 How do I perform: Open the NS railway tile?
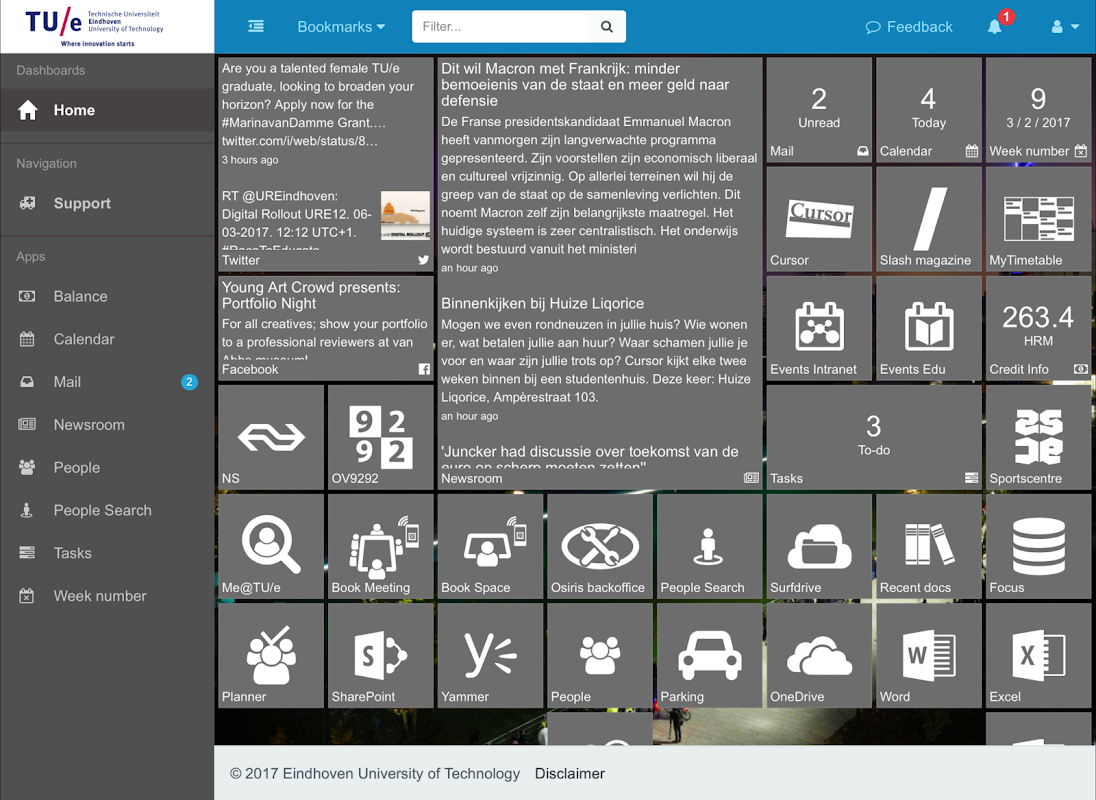[271, 437]
